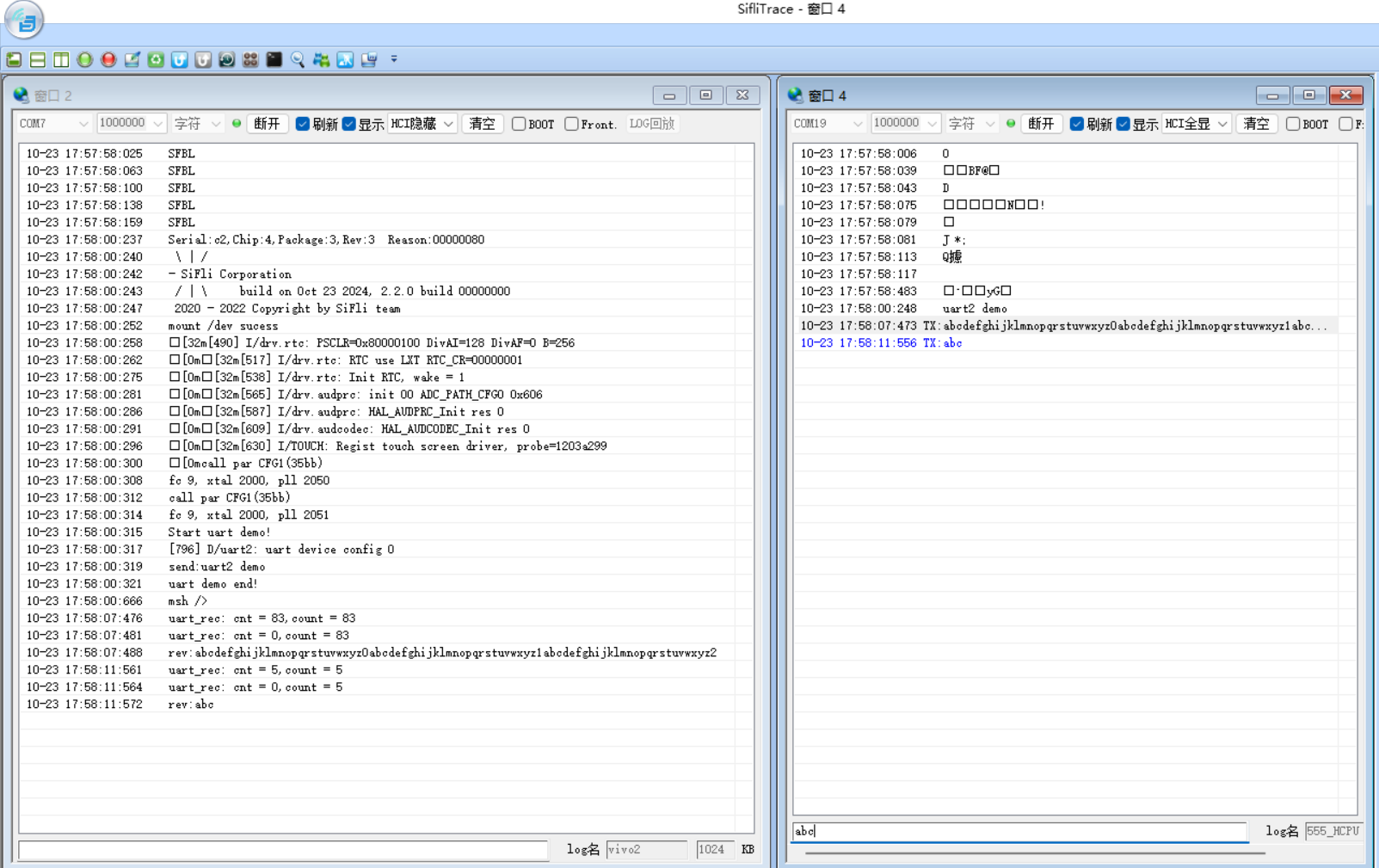Image resolution: width=1379 pixels, height=868 pixels.
Task: Select the 'mount /dev sucess' log line
Action: coord(377,326)
